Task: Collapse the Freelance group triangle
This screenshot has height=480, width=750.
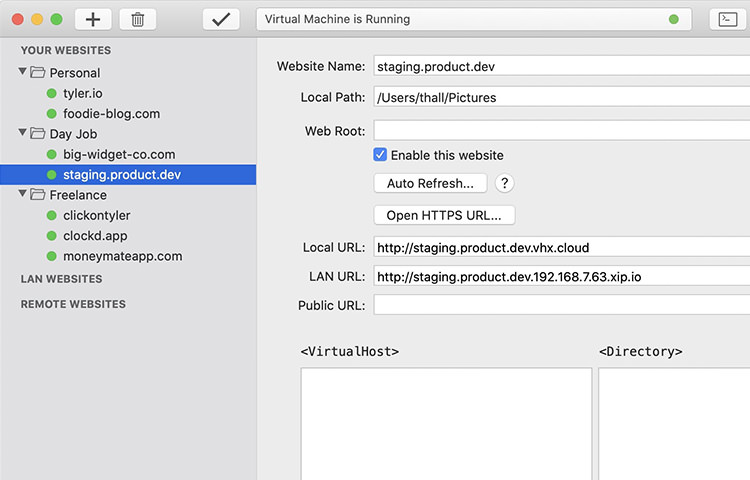Action: coord(22,194)
